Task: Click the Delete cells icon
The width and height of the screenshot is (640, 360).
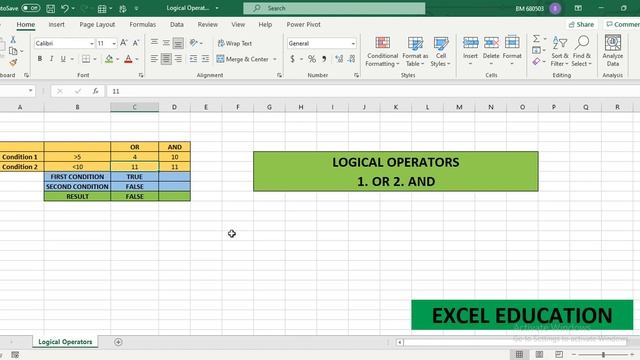Action: click(491, 42)
